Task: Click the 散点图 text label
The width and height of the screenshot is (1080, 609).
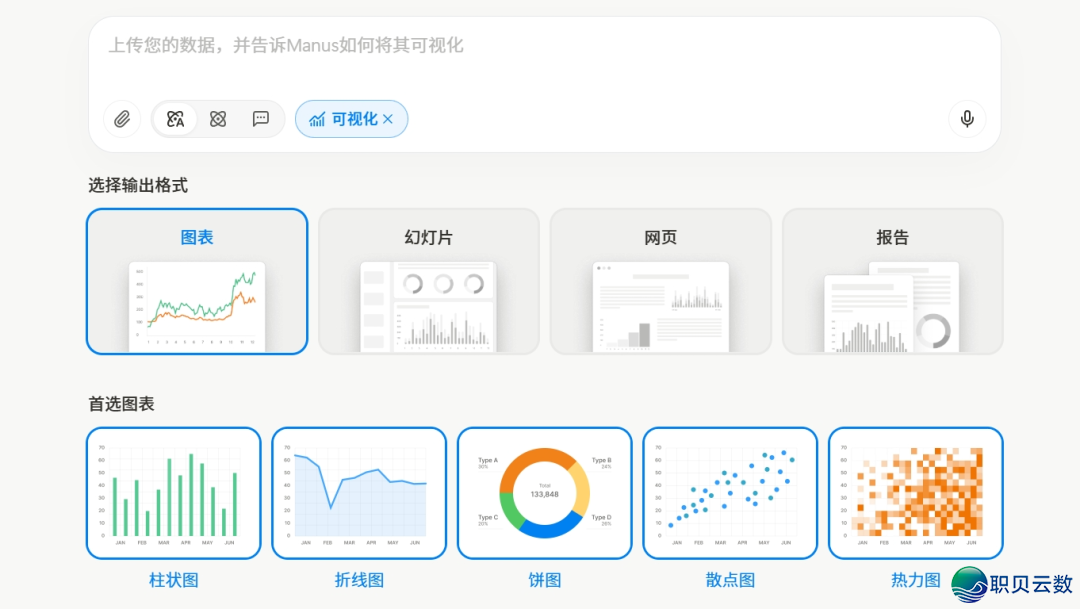Action: pyautogui.click(x=730, y=580)
